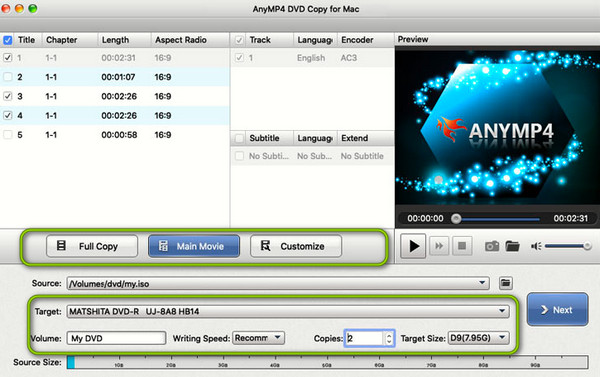Click the AC3 encoder cell
The height and width of the screenshot is (377, 600).
point(349,58)
